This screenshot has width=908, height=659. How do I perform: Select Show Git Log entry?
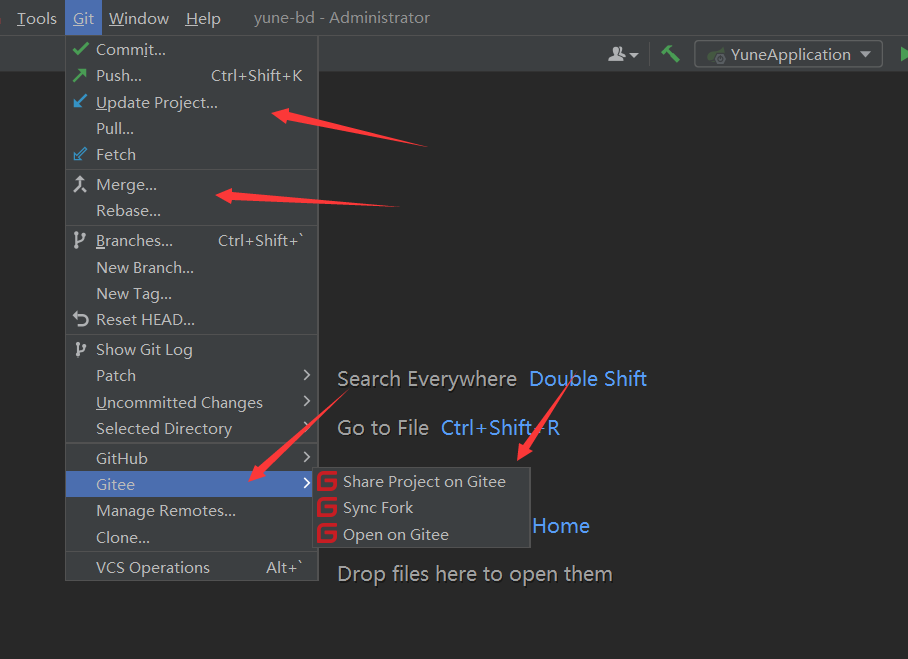pos(192,349)
